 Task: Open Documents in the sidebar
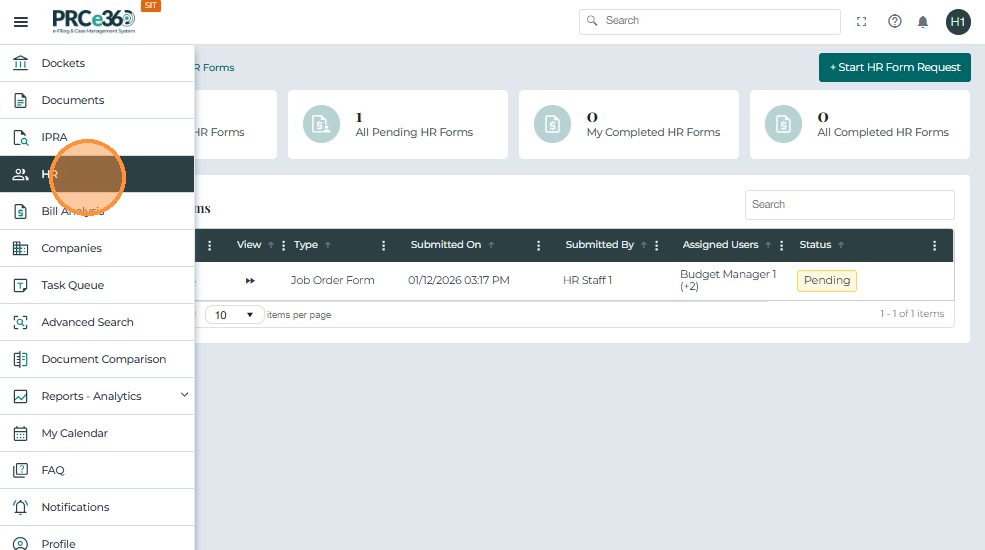97,100
